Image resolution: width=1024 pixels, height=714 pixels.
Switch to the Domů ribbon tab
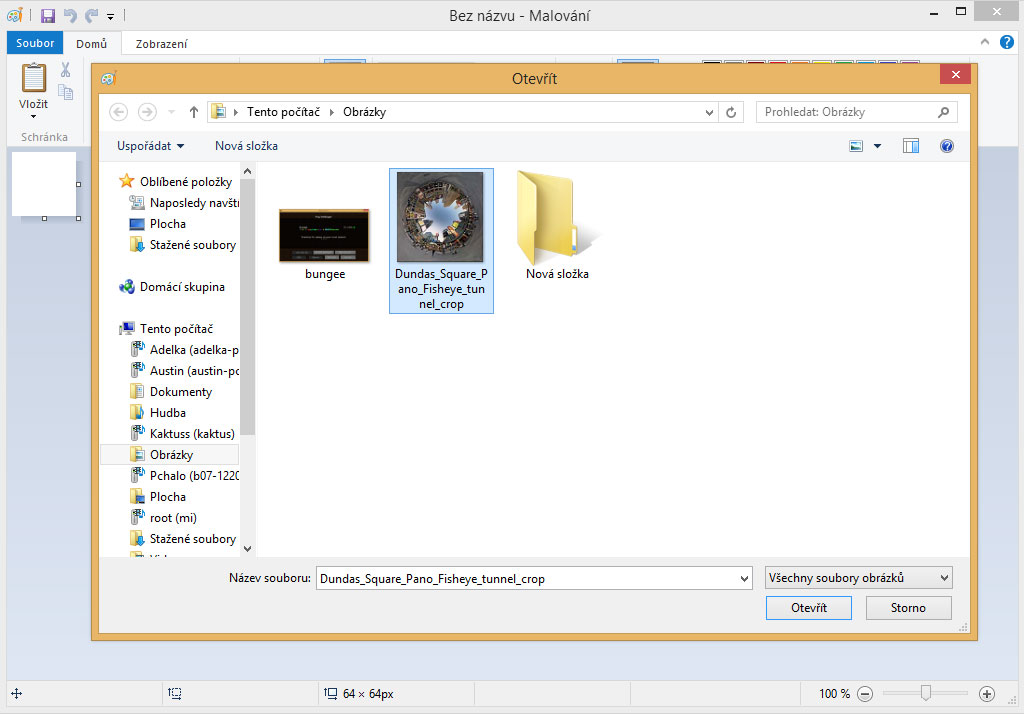pos(91,44)
